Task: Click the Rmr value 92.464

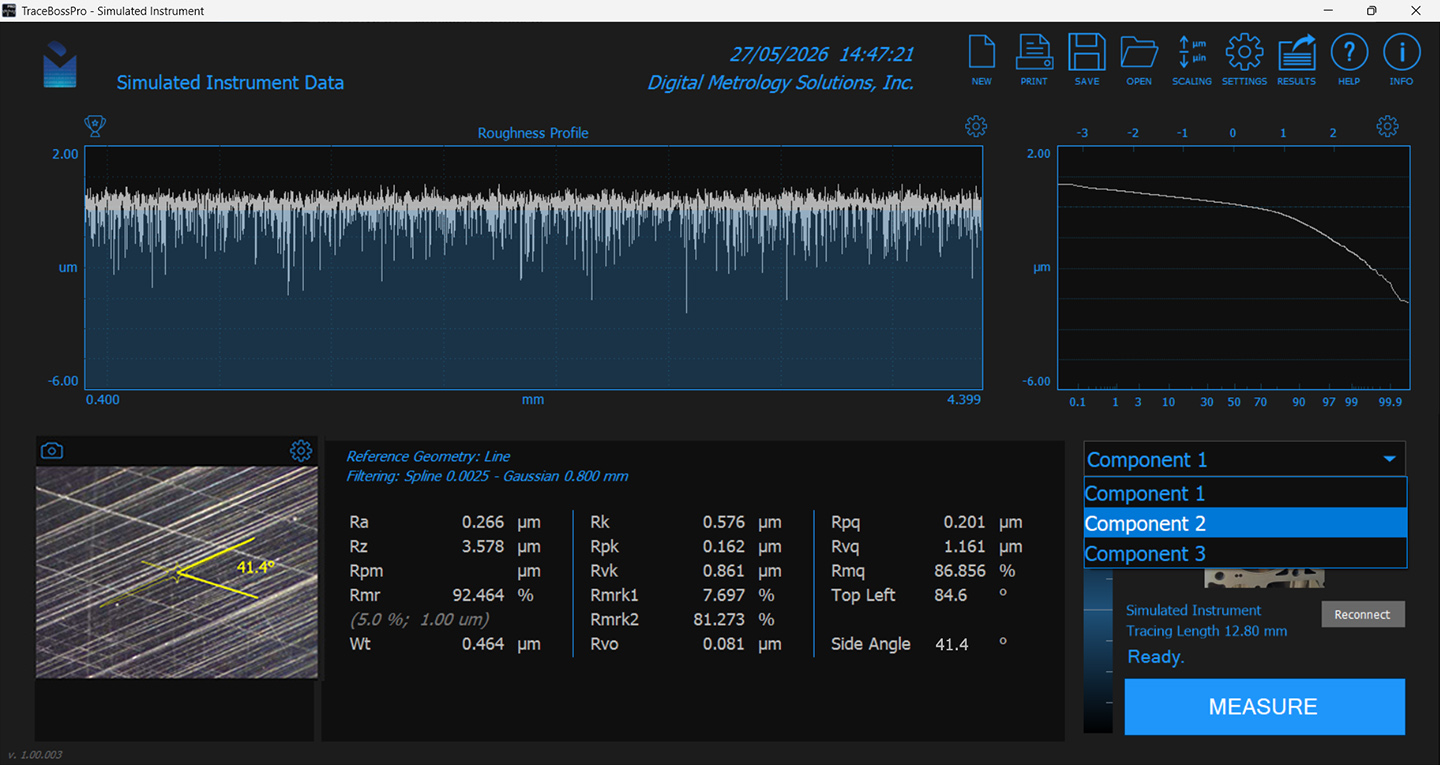Action: [478, 595]
